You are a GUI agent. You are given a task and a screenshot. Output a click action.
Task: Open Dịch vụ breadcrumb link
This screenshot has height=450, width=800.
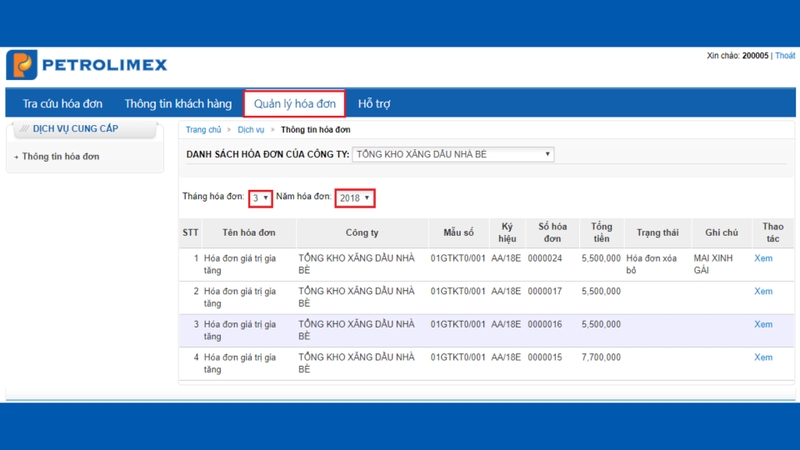coord(251,130)
